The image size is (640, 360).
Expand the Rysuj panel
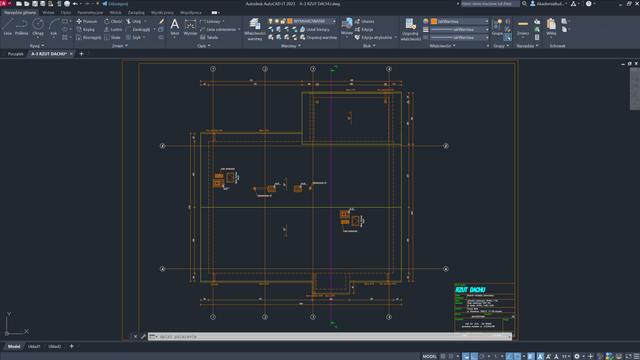tap(37, 46)
